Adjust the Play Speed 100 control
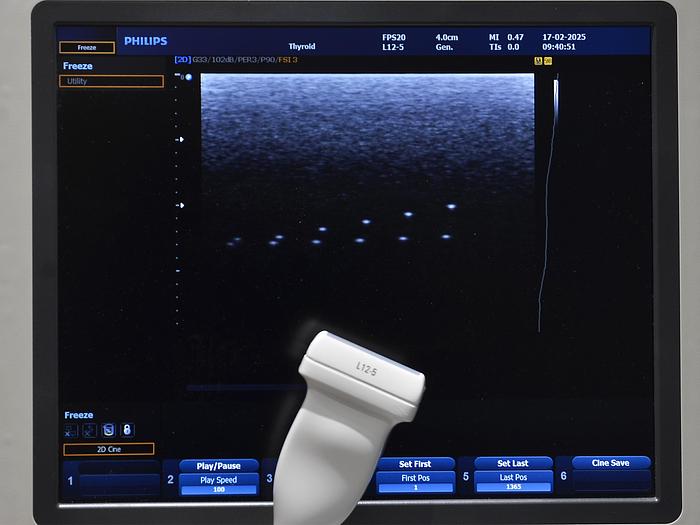The width and height of the screenshot is (700, 525). (219, 484)
